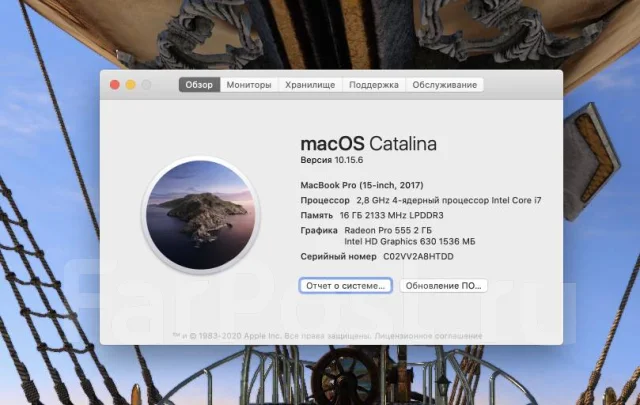Screen dimensions: 640x405
Task: Switch to the Обзор tab
Action: (199, 85)
